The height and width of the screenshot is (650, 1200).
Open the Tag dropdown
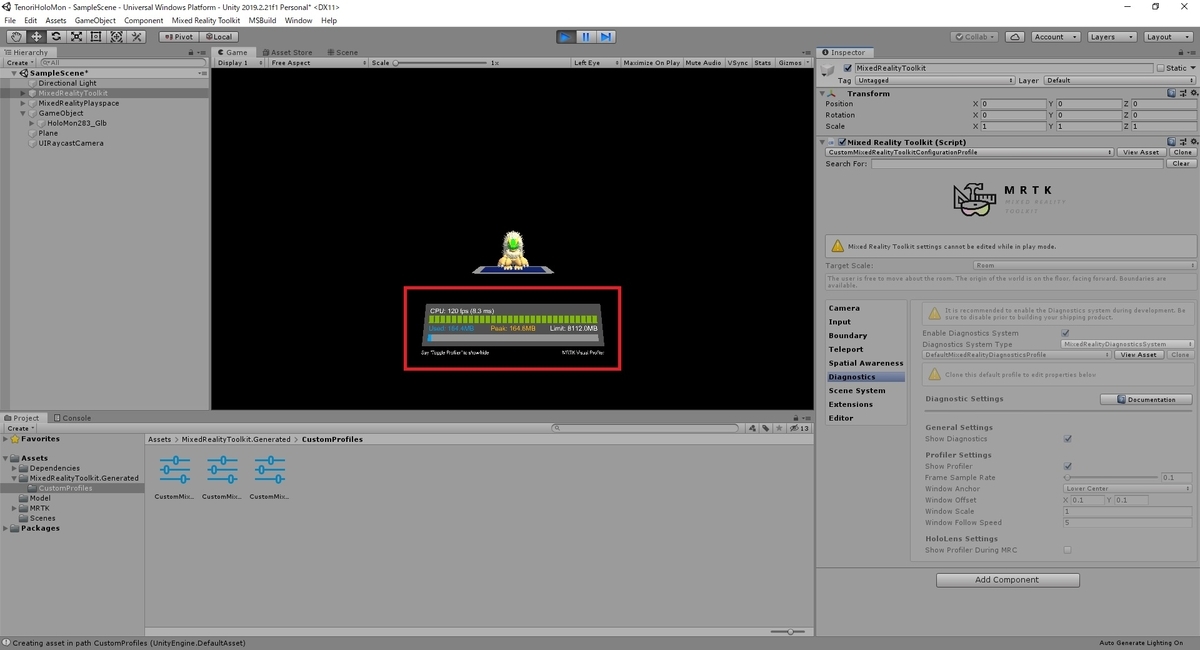935,80
